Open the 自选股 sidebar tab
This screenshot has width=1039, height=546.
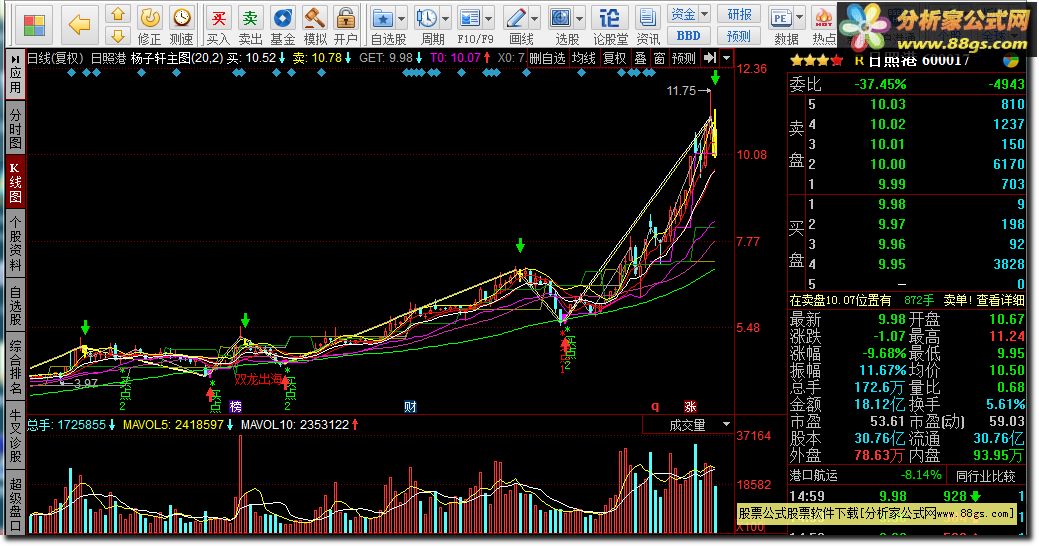[15, 305]
